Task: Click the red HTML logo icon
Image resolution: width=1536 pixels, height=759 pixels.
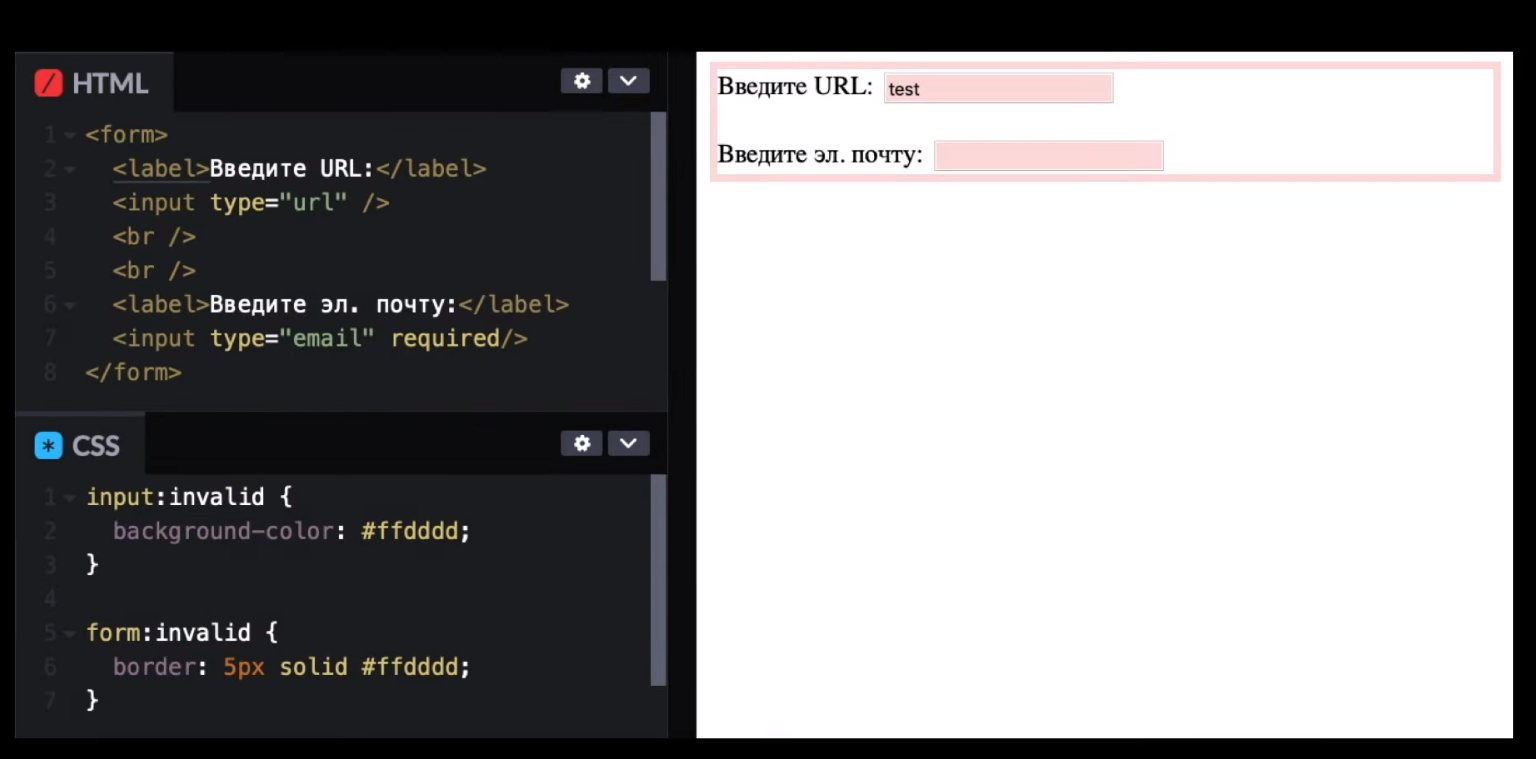Action: click(x=48, y=83)
